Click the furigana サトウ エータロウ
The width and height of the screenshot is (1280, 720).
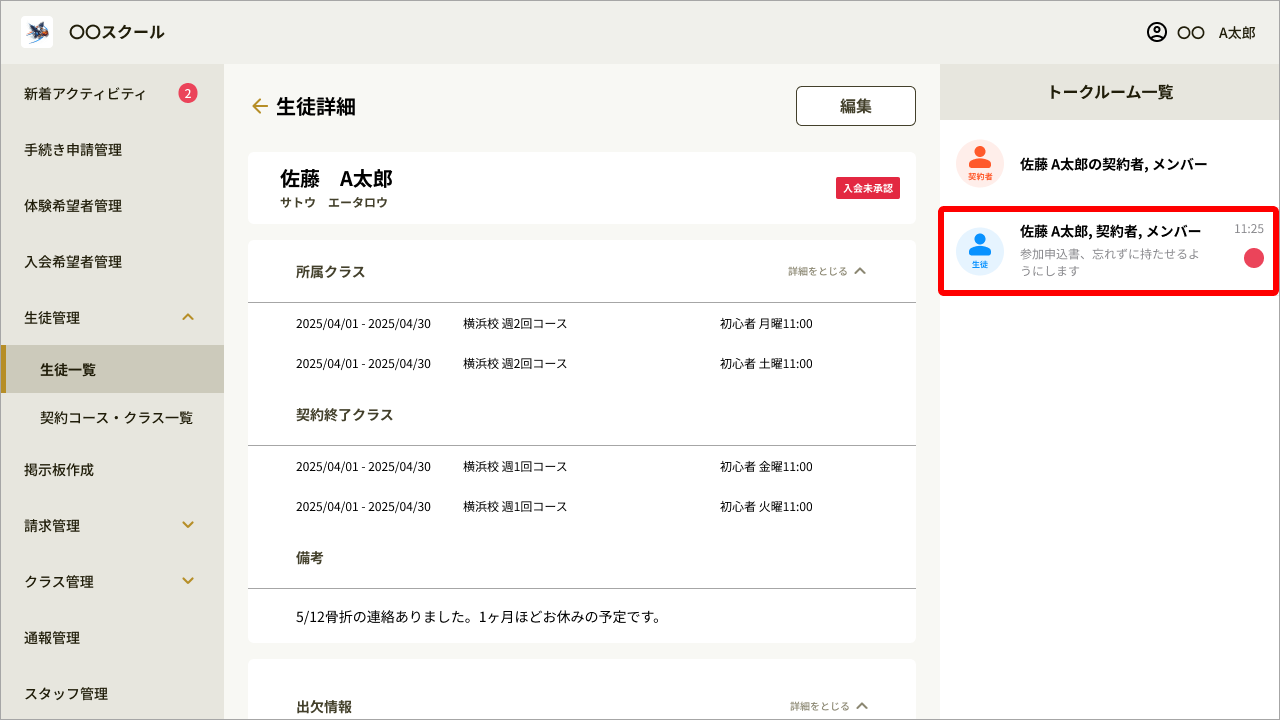[334, 202]
